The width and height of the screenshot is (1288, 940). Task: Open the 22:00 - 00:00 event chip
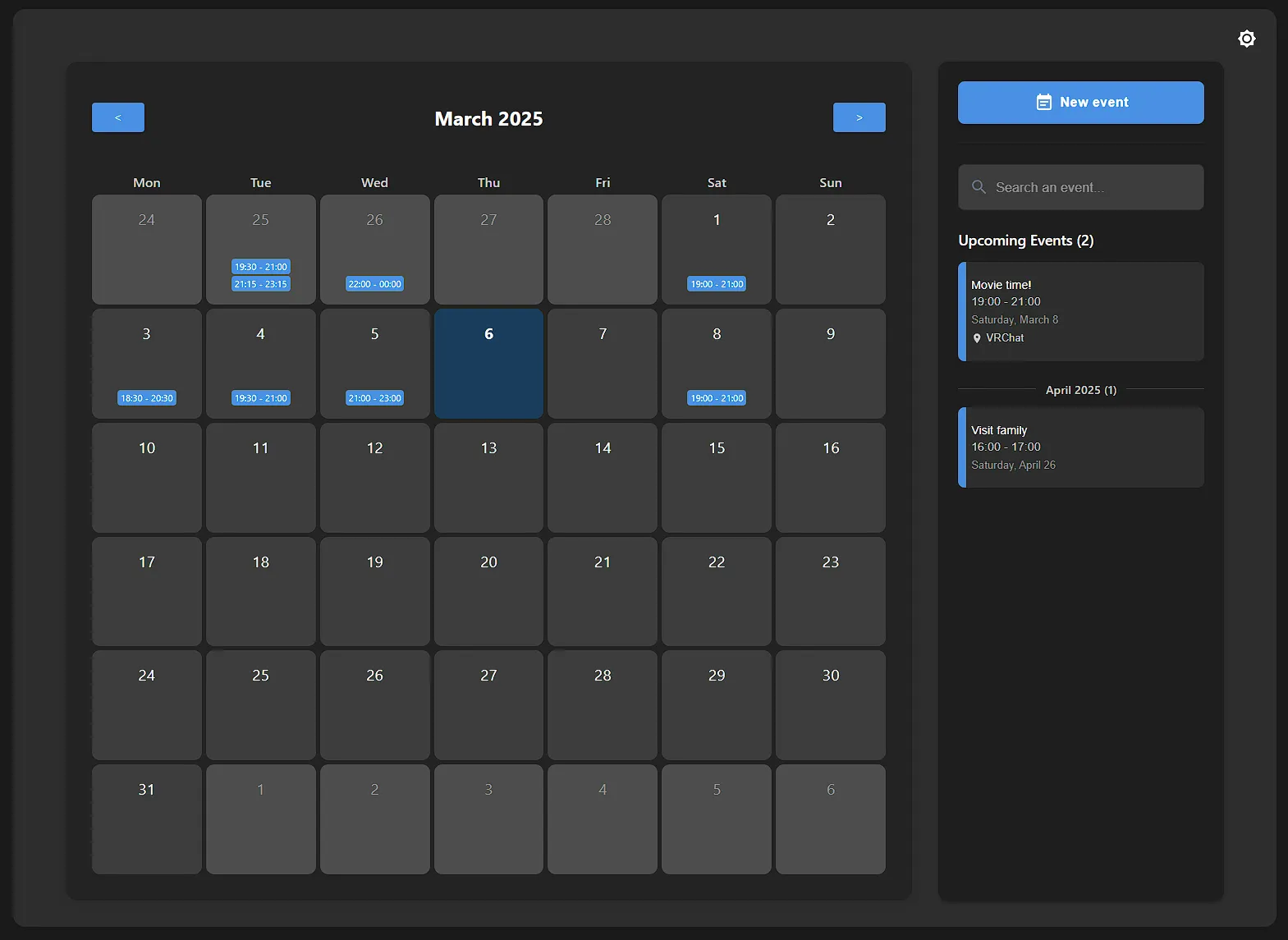[x=374, y=284]
